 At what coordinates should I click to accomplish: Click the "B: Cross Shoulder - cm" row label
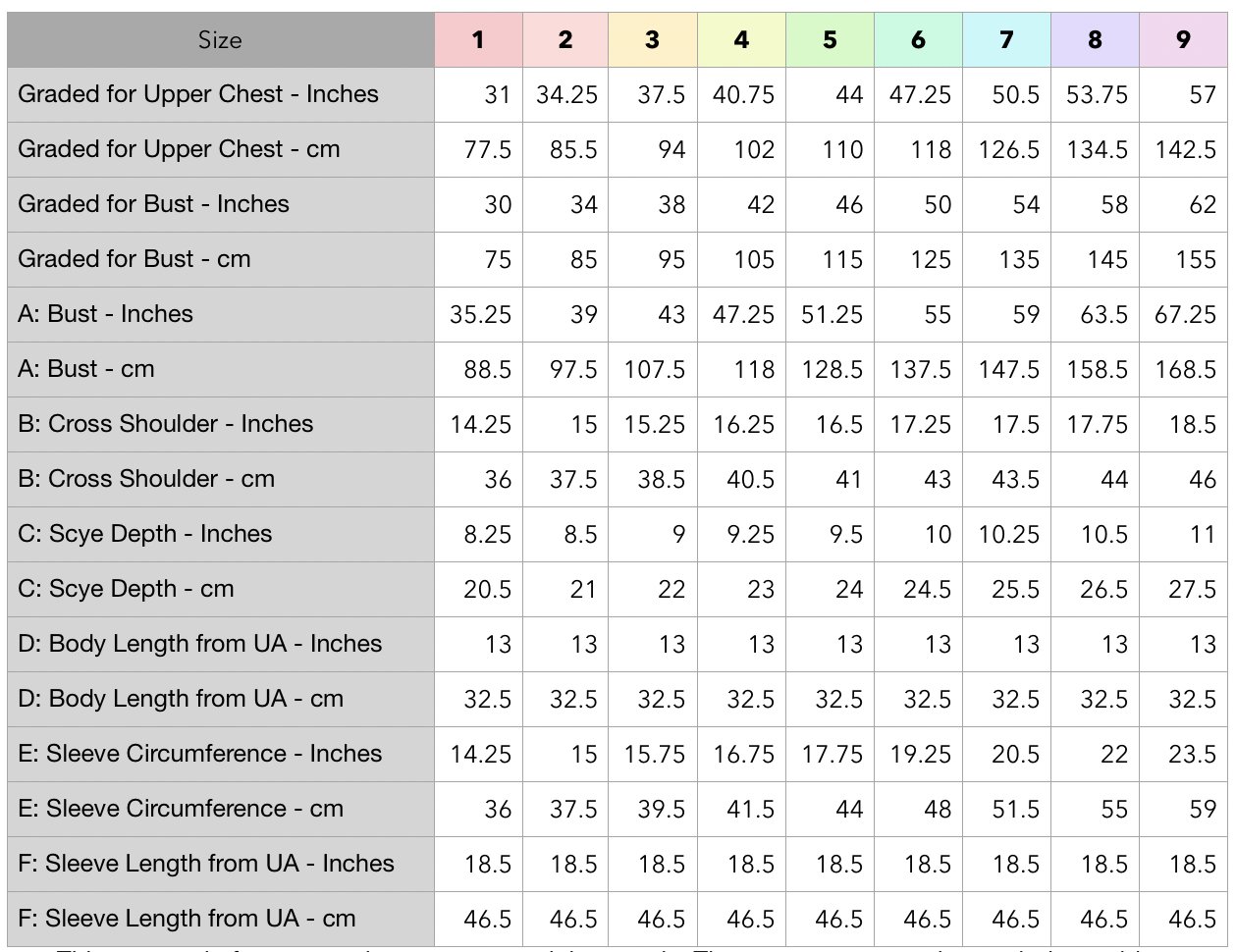(x=146, y=479)
